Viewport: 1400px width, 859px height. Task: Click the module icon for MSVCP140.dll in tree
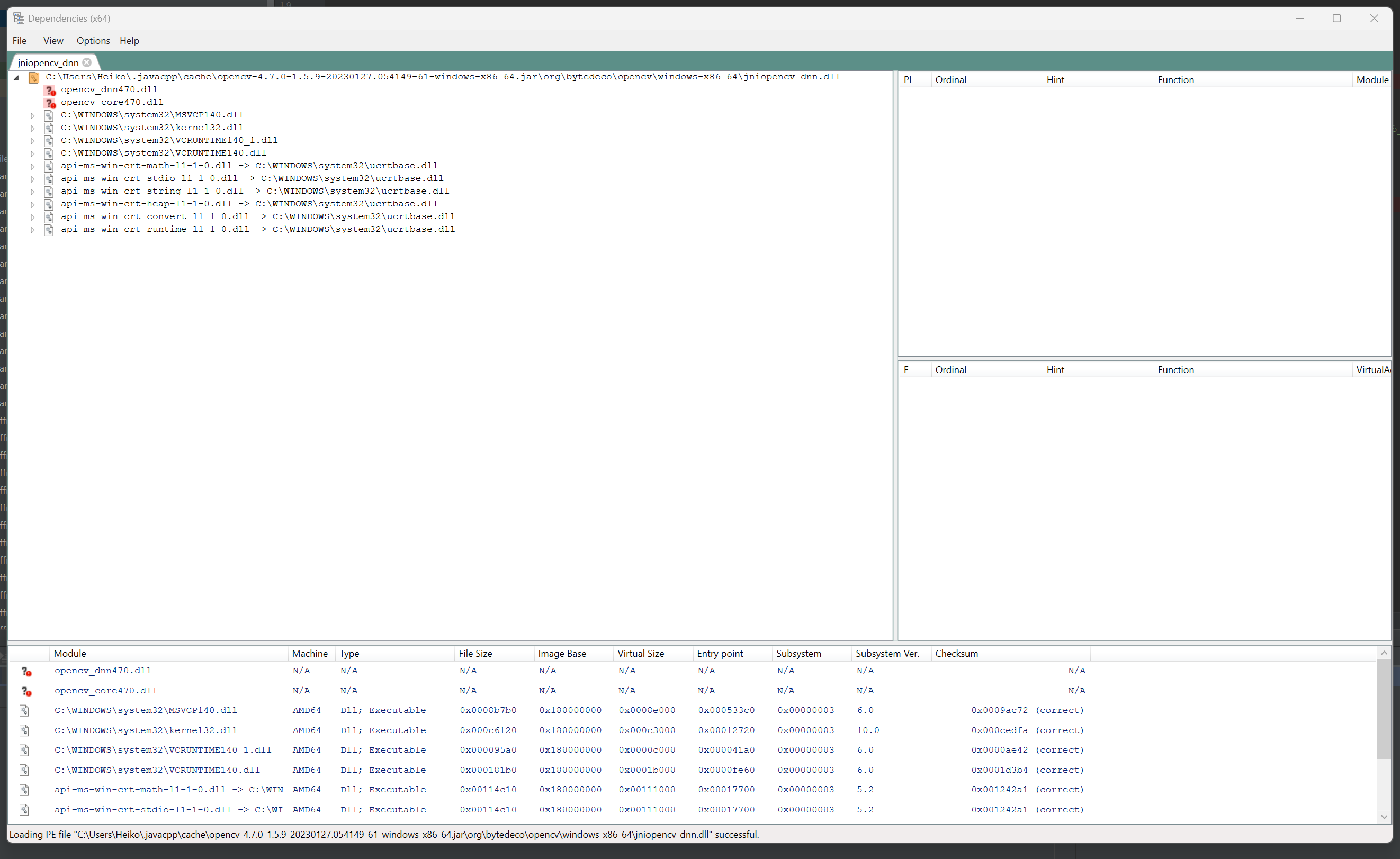pos(49,115)
